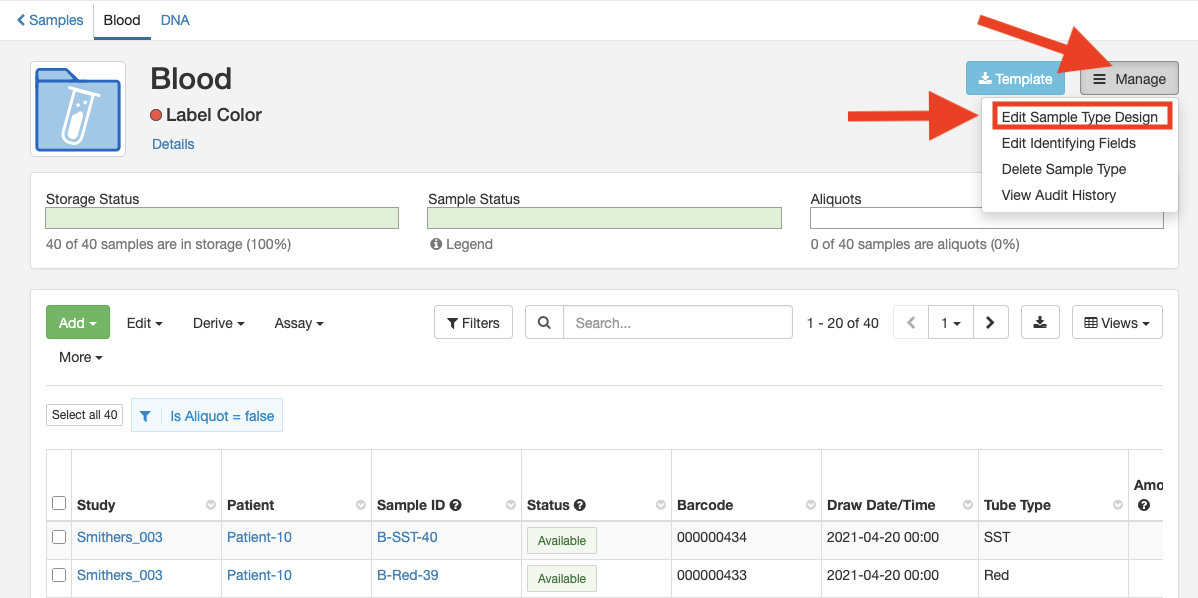Switch to the DNA tab
1198x598 pixels.
pyautogui.click(x=175, y=20)
